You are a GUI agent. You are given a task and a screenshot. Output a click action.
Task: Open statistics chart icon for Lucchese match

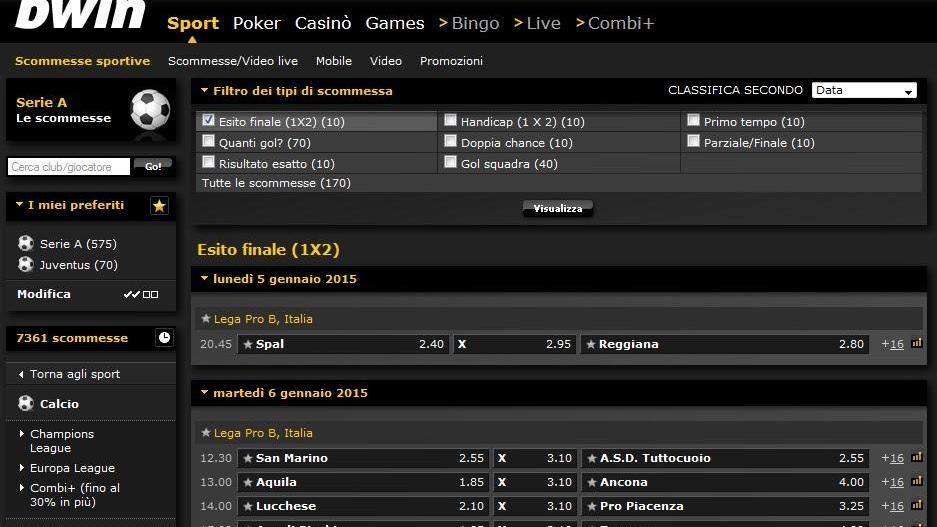pos(917,505)
